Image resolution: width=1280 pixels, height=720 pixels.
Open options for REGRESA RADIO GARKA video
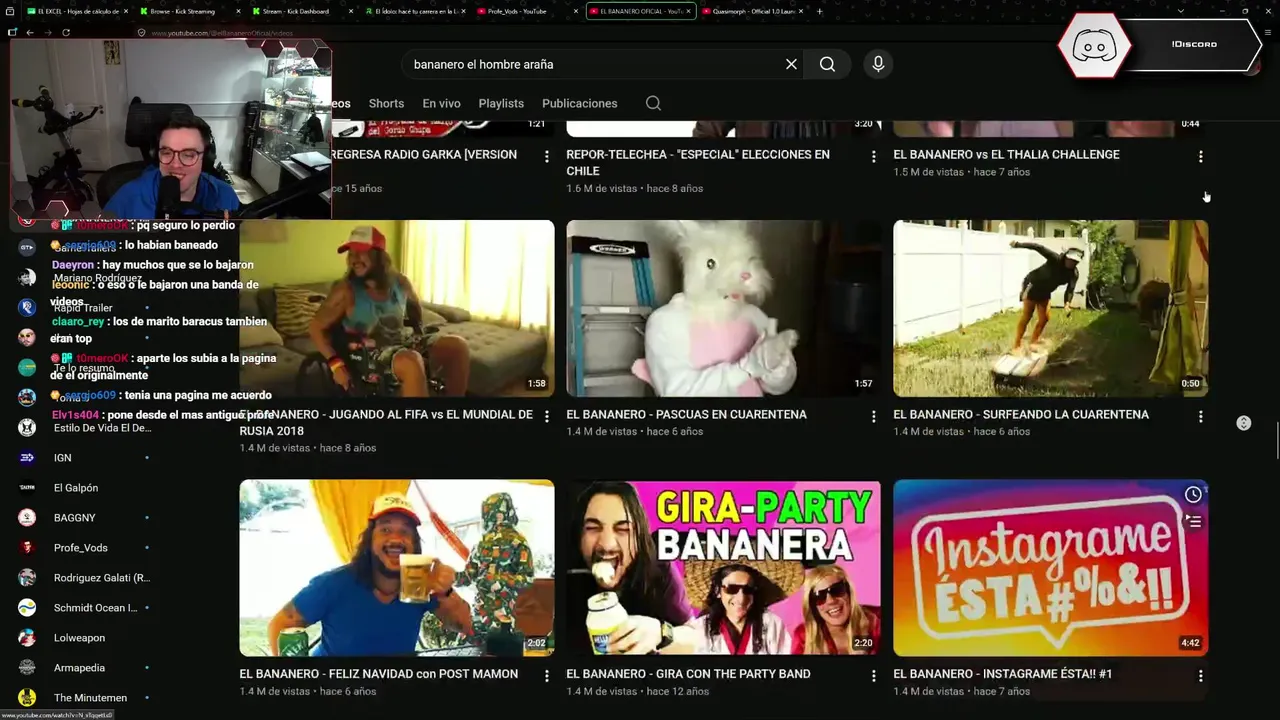pyautogui.click(x=546, y=156)
